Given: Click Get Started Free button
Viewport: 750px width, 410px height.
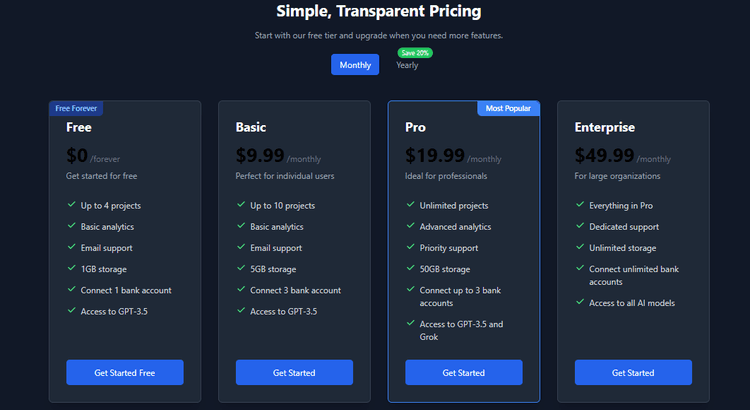Looking at the screenshot, I should click(x=125, y=373).
